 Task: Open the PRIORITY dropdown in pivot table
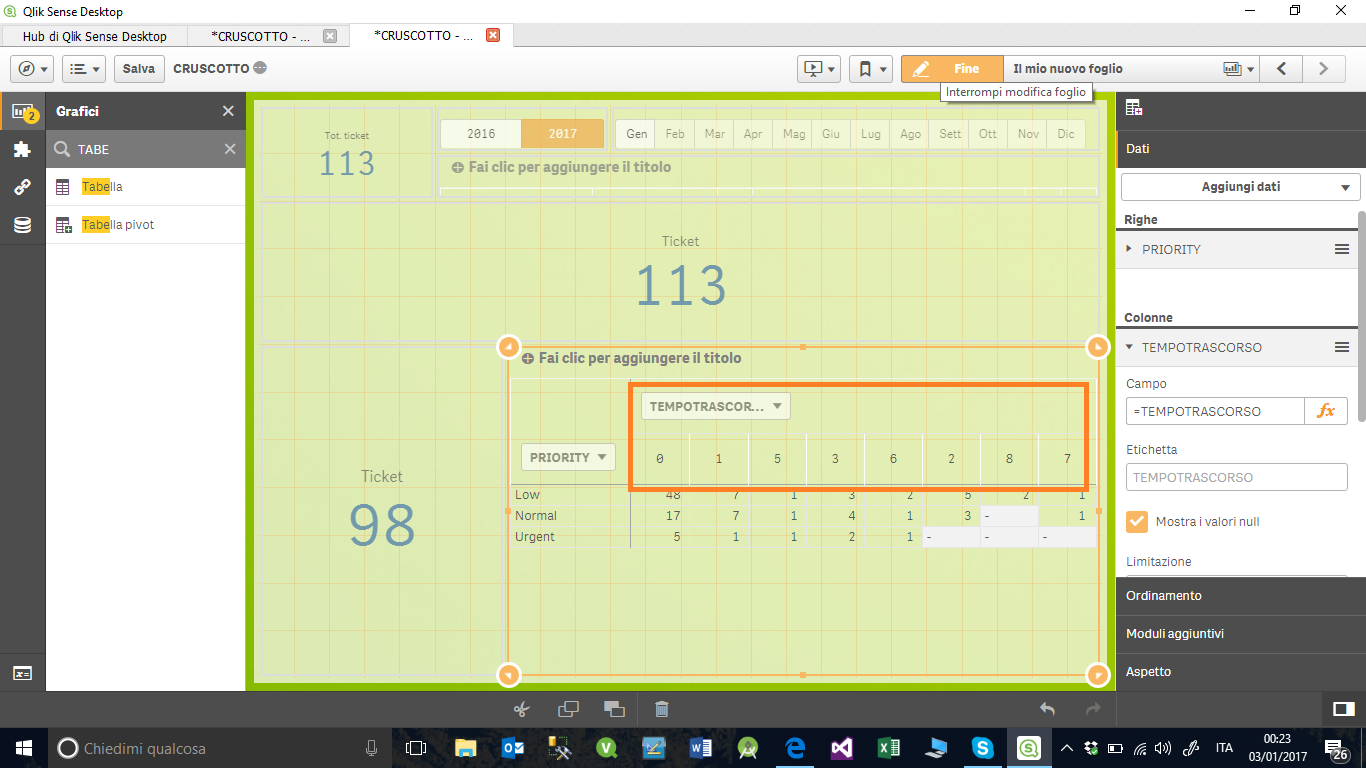pyautogui.click(x=568, y=457)
